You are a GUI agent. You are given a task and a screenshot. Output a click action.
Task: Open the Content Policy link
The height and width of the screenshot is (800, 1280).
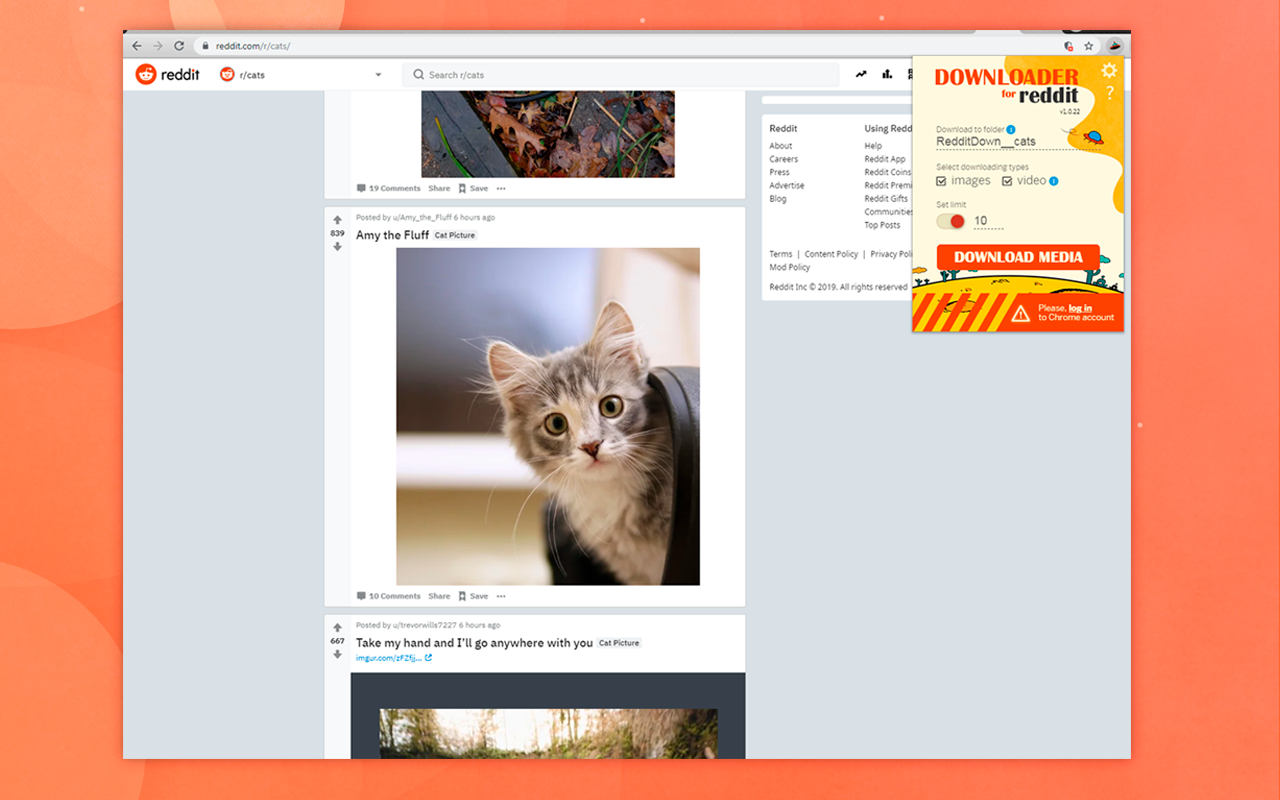coord(831,254)
